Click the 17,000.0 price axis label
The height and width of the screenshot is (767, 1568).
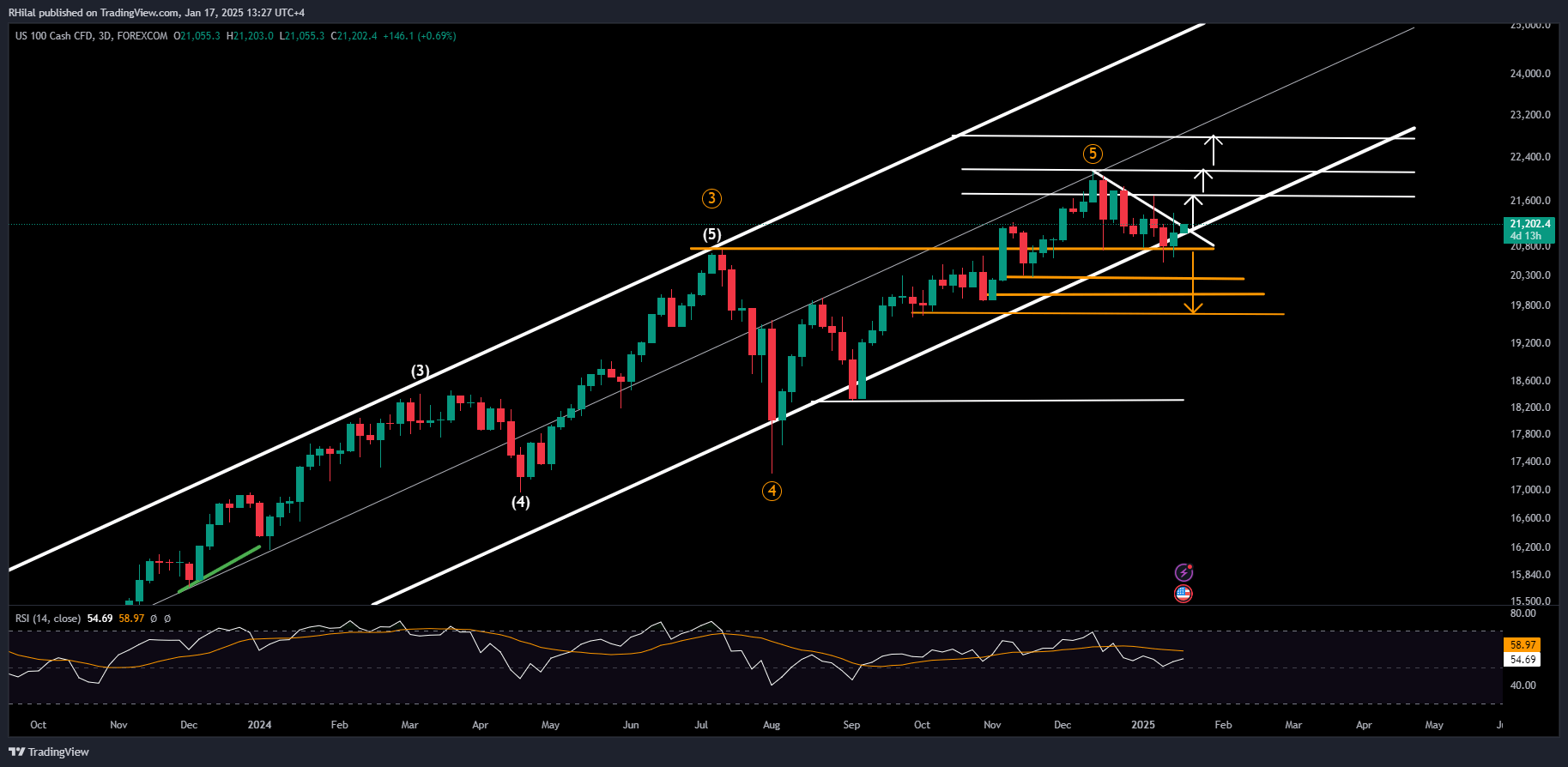point(1530,490)
